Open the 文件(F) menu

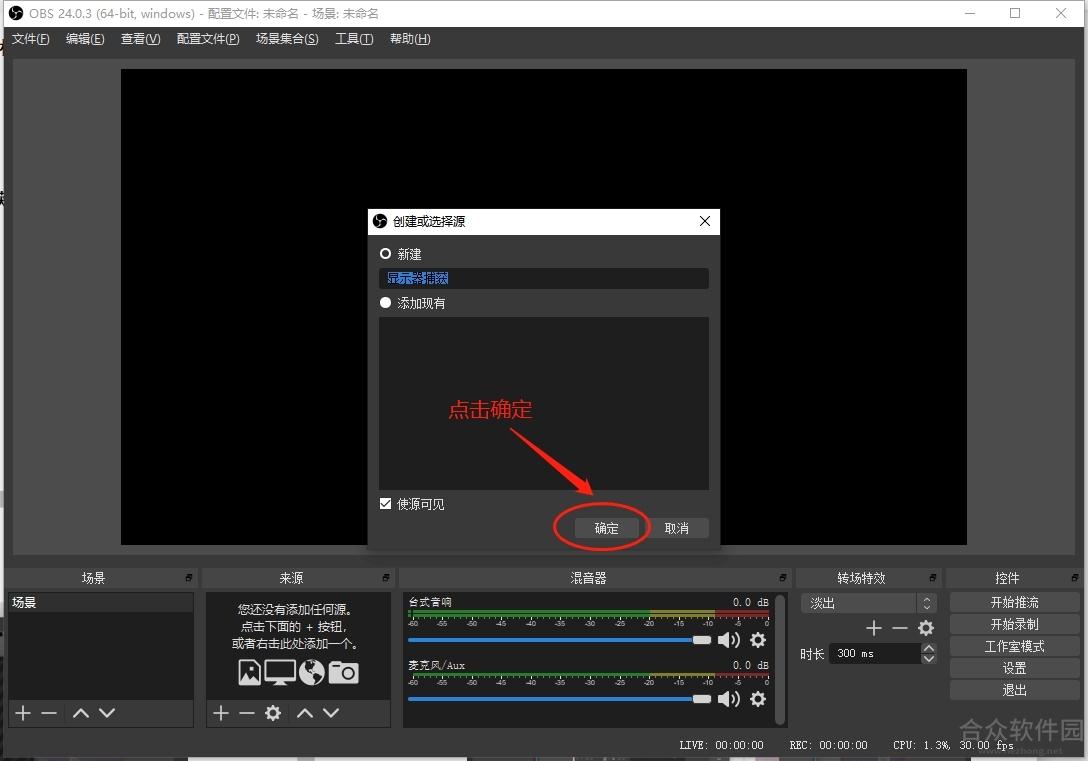[x=31, y=39]
